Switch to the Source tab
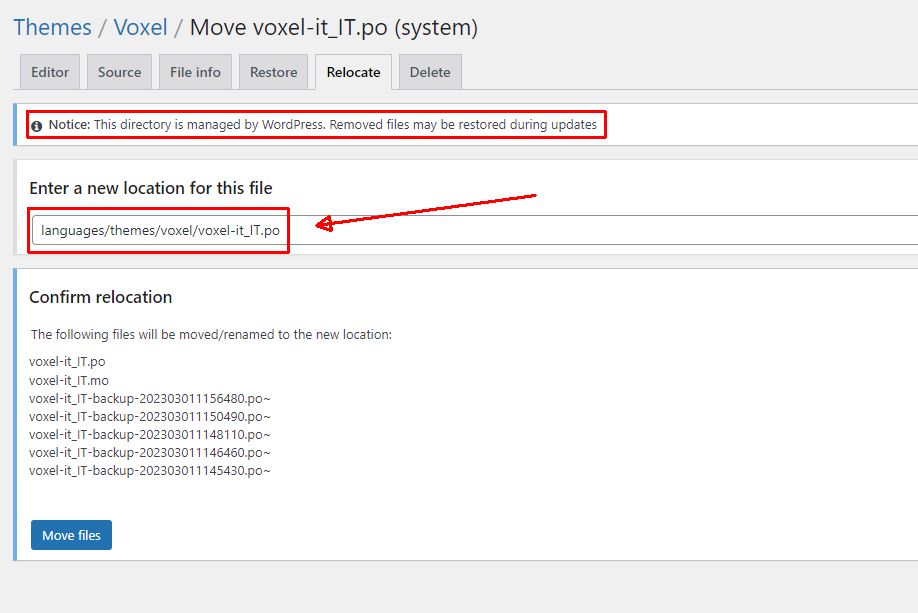The height and width of the screenshot is (613, 918). [x=119, y=71]
